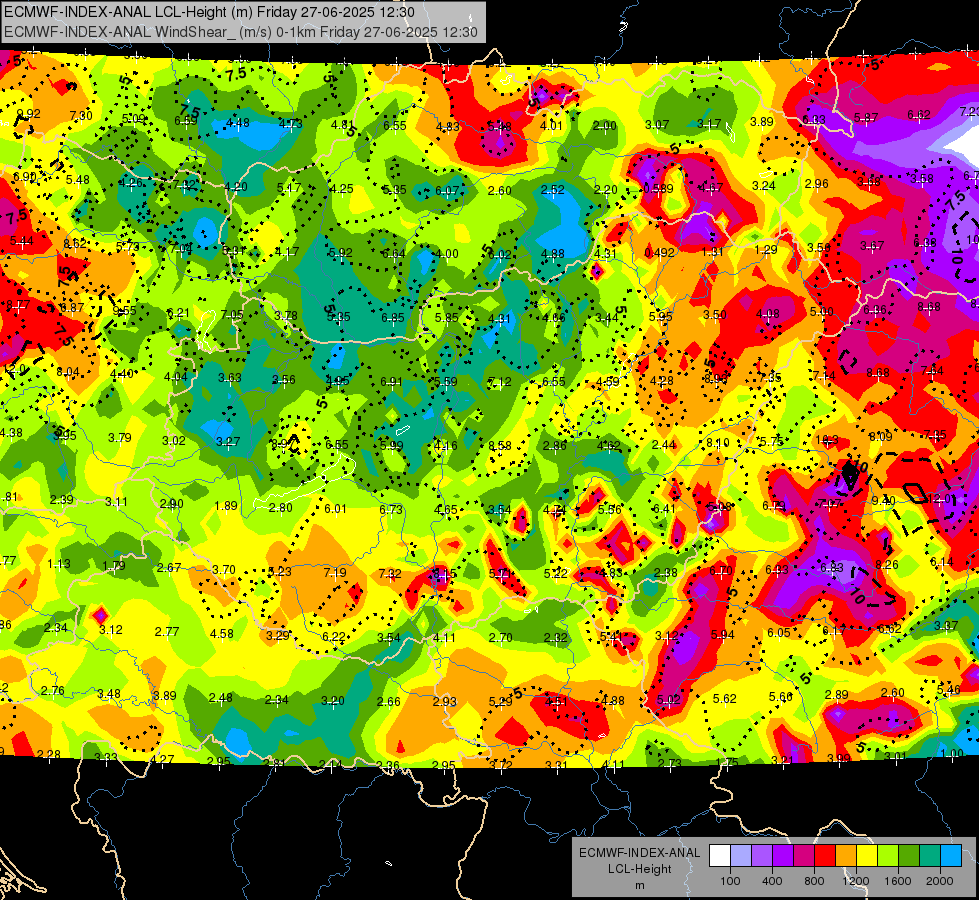Click the wind shear value '8.15'

(x=445, y=574)
